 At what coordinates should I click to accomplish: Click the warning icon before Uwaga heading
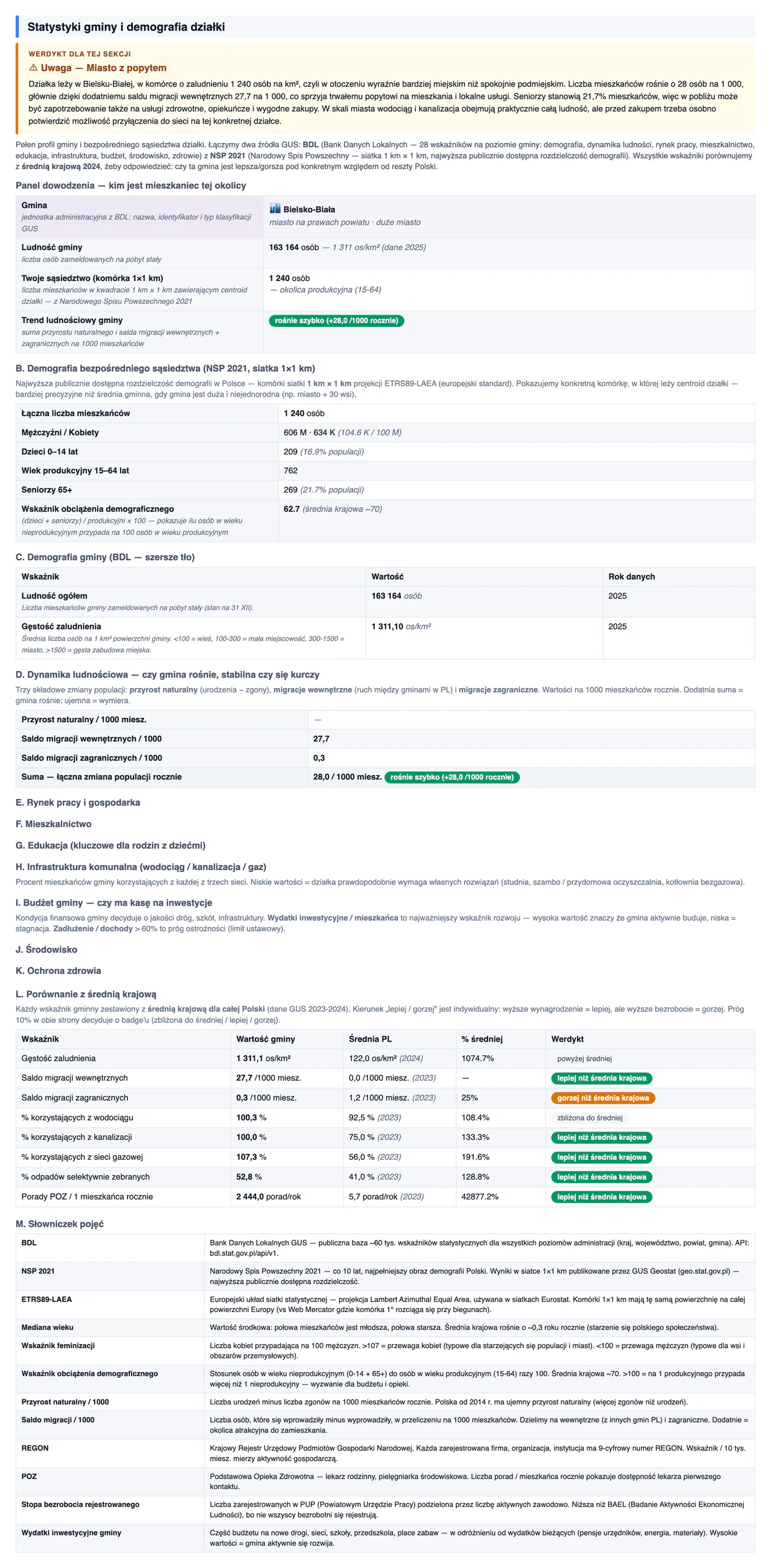pyautogui.click(x=33, y=68)
